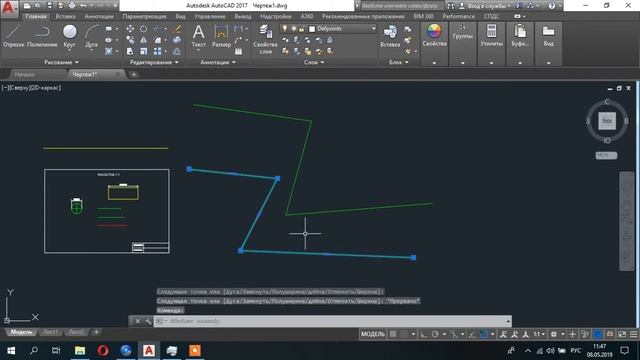The height and width of the screenshot is (360, 640).
Task: Click the Explode tool icon
Action: (x=177, y=40)
